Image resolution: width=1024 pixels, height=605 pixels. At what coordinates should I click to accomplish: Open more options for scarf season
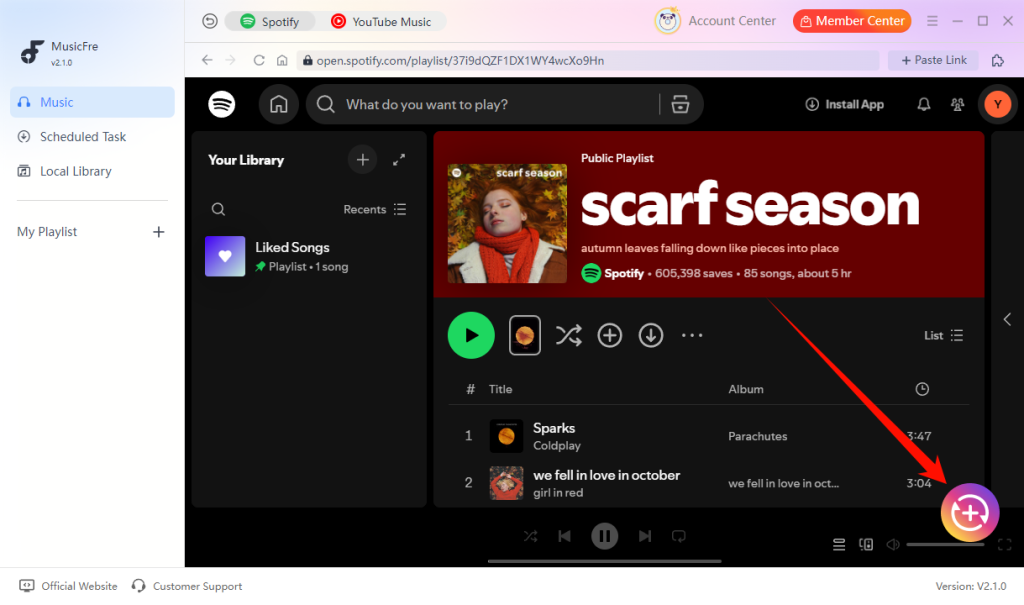(692, 335)
